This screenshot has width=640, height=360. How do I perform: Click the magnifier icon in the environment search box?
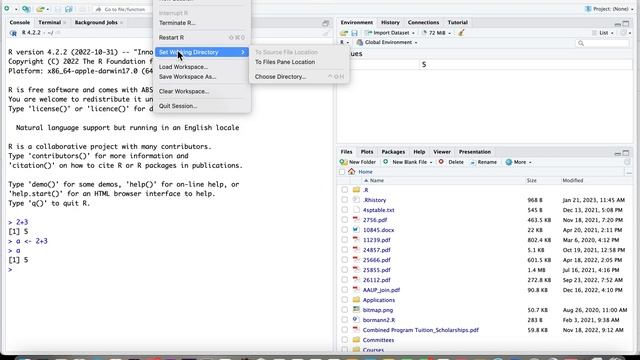581,43
